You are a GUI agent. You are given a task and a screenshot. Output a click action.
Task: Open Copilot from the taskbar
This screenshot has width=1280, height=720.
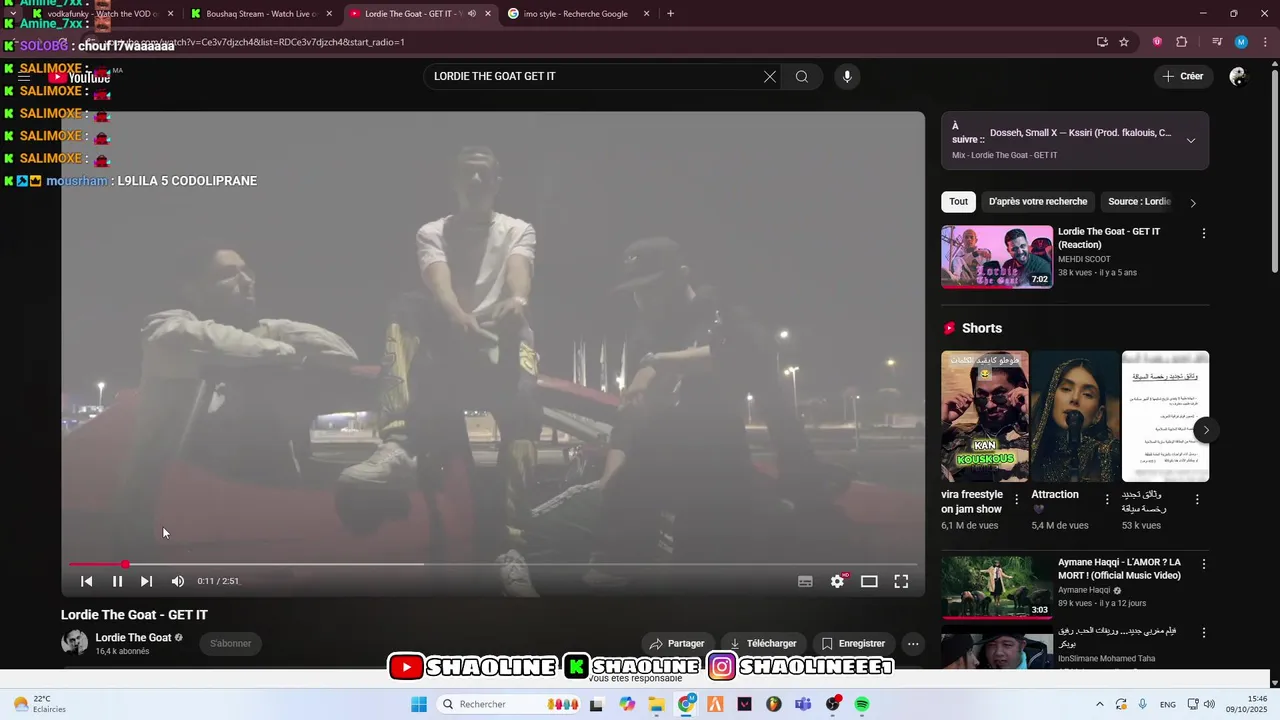click(x=627, y=704)
